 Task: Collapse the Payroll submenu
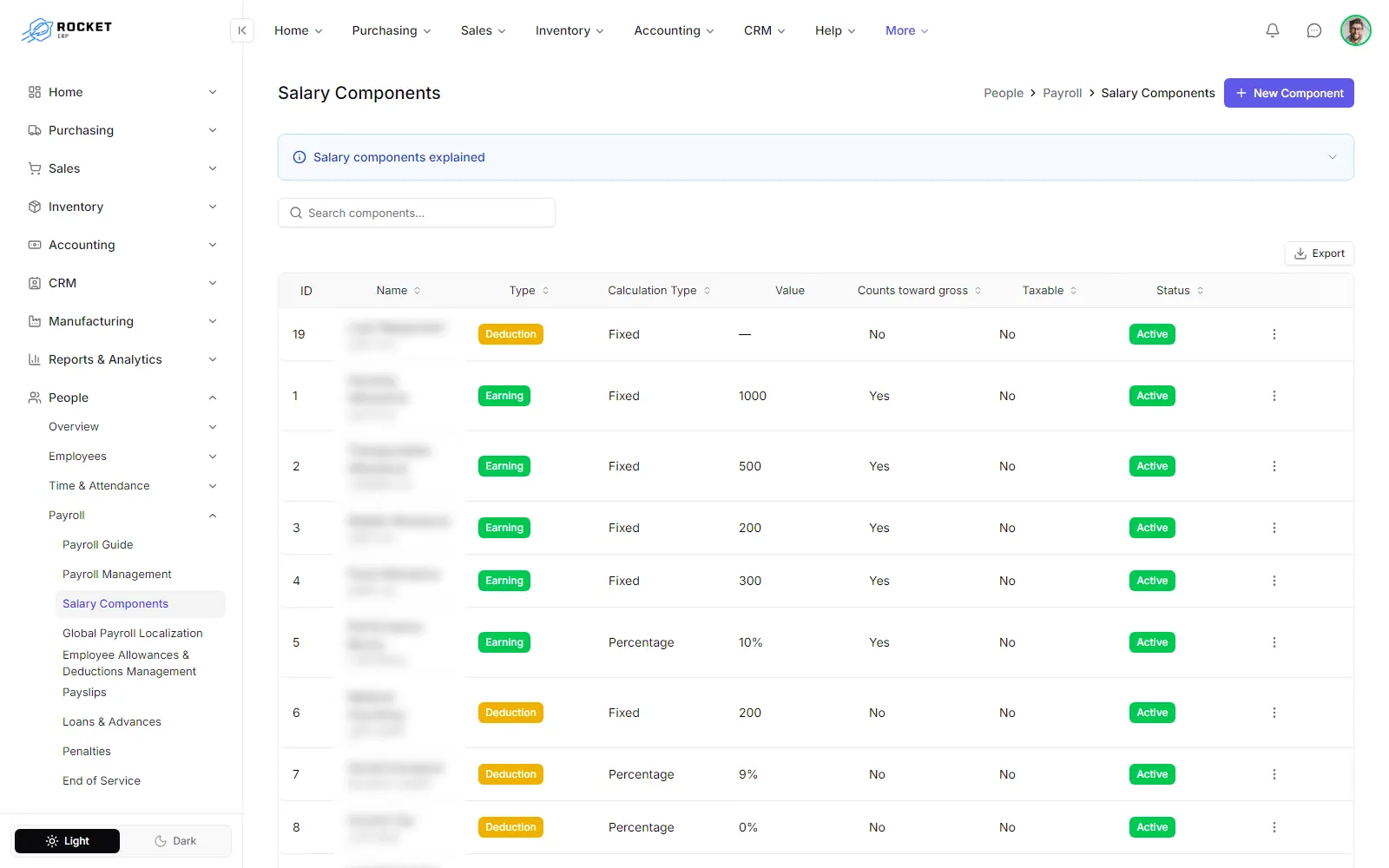[x=134, y=516]
